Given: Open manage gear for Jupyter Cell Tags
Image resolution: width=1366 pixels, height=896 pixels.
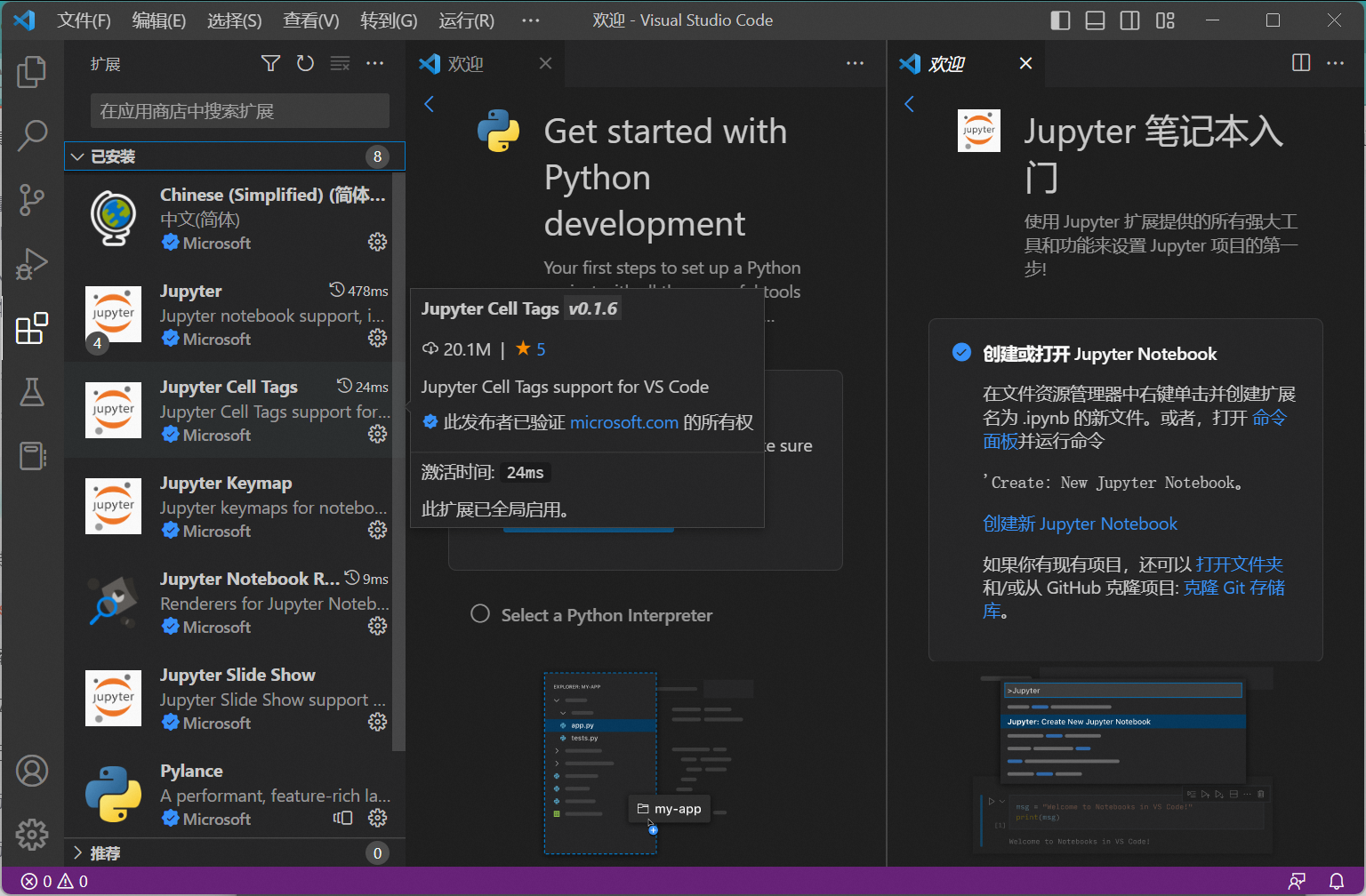Looking at the screenshot, I should click(378, 434).
